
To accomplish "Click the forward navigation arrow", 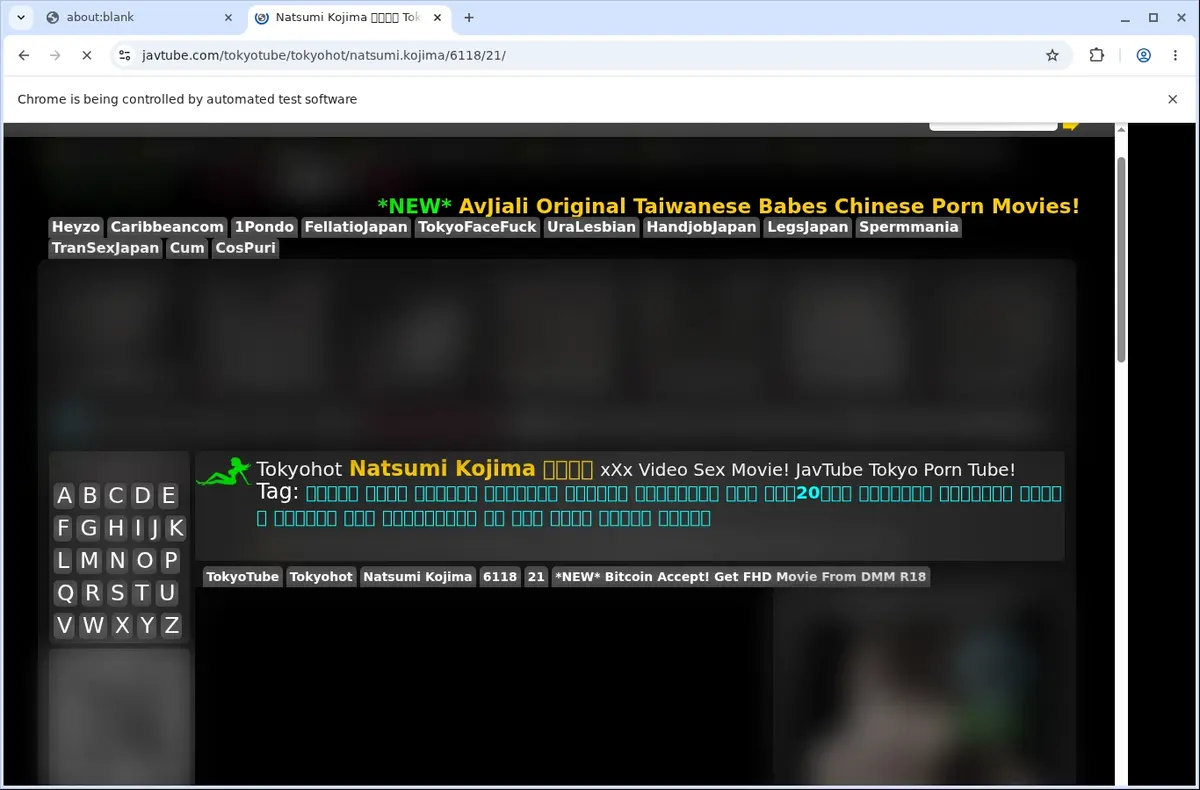I will 55,55.
